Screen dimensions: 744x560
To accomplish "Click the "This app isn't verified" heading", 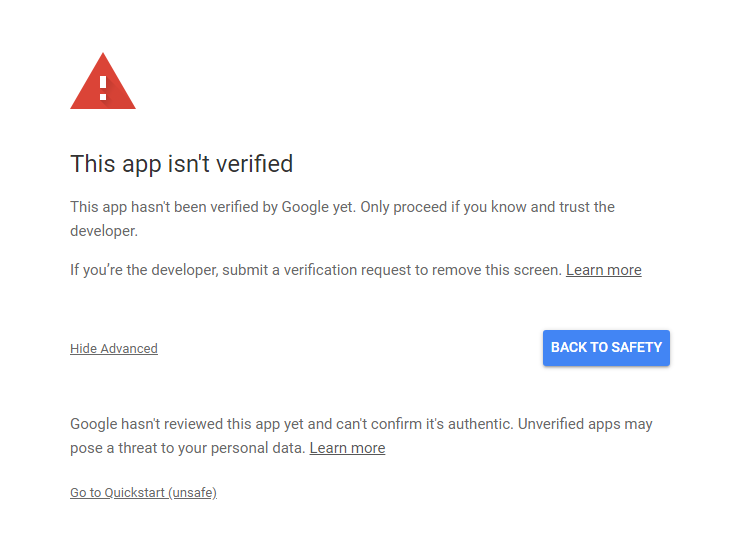I will 181,164.
